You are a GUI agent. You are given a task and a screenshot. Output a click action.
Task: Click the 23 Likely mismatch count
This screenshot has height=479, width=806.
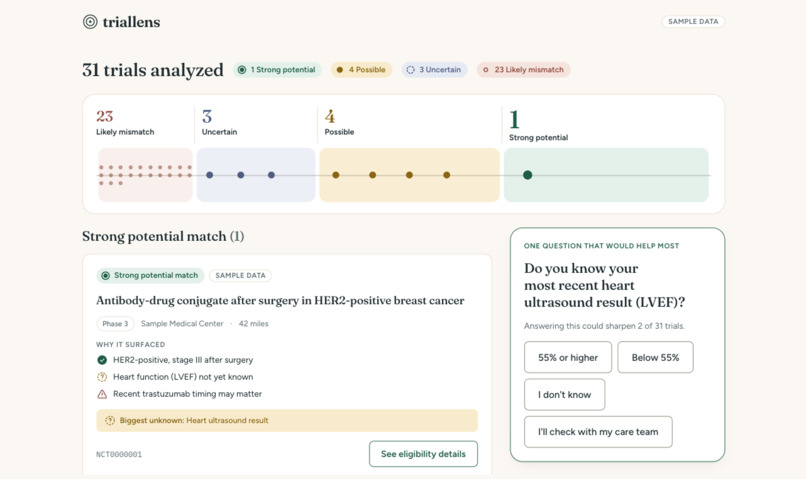pos(105,116)
